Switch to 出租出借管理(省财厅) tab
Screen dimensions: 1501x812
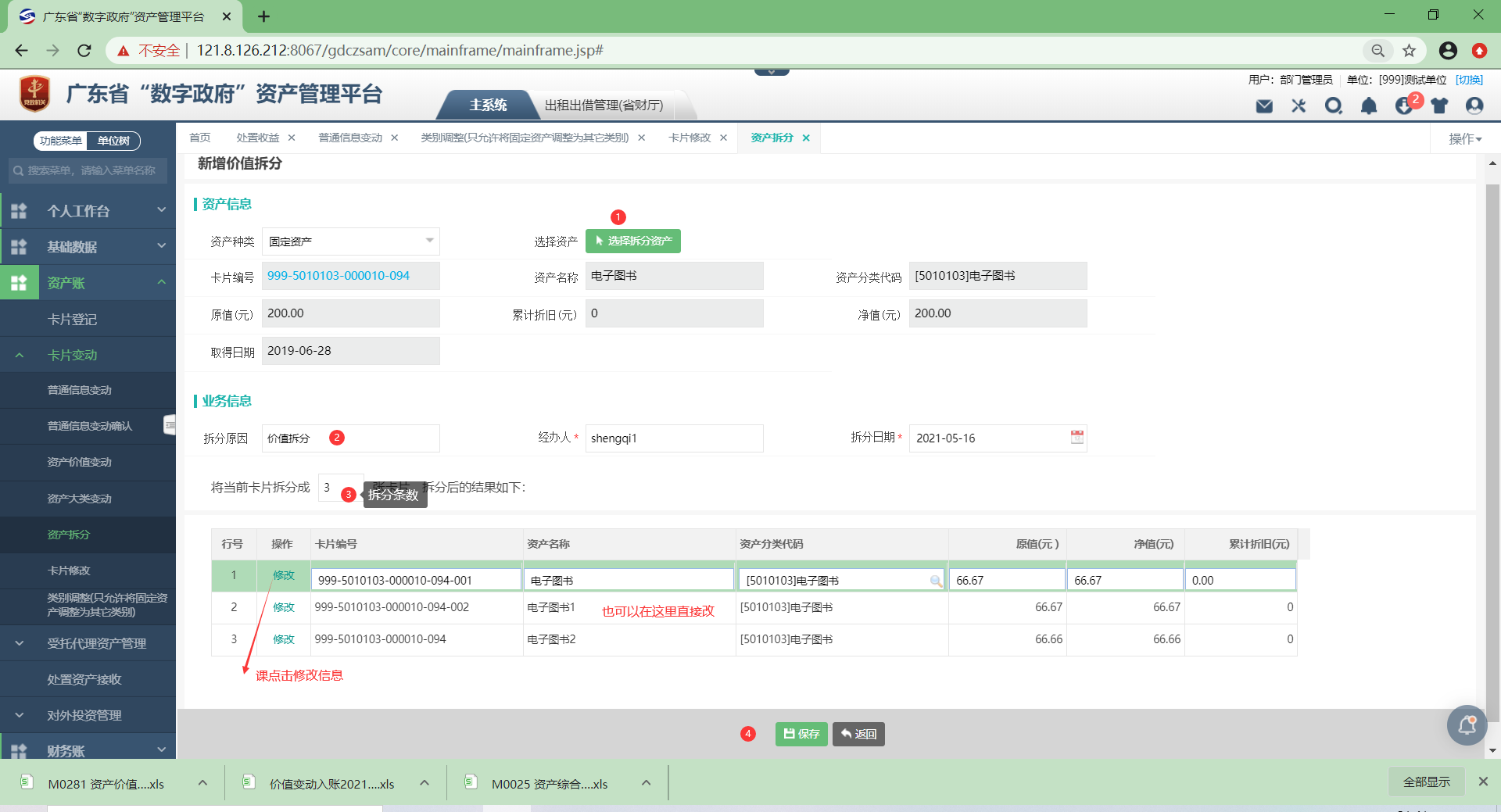[604, 106]
